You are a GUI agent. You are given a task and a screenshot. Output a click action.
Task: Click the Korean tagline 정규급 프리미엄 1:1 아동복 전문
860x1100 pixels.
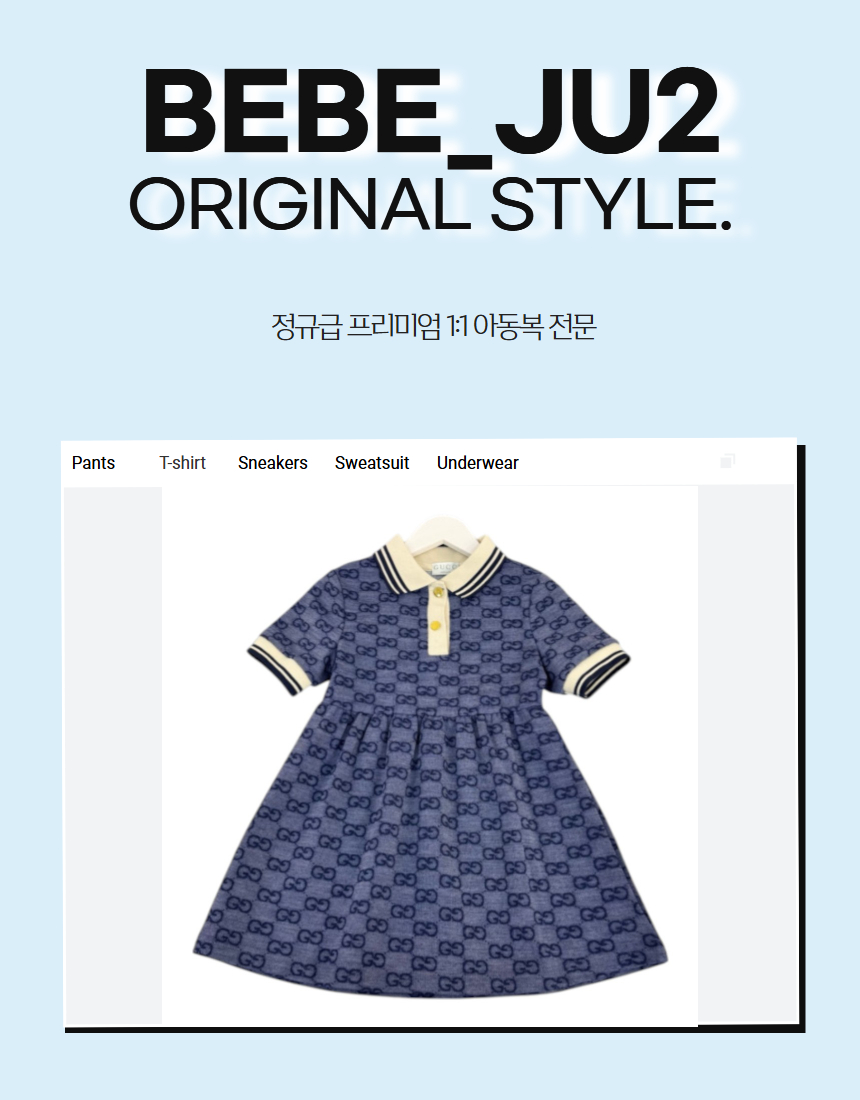point(434,327)
